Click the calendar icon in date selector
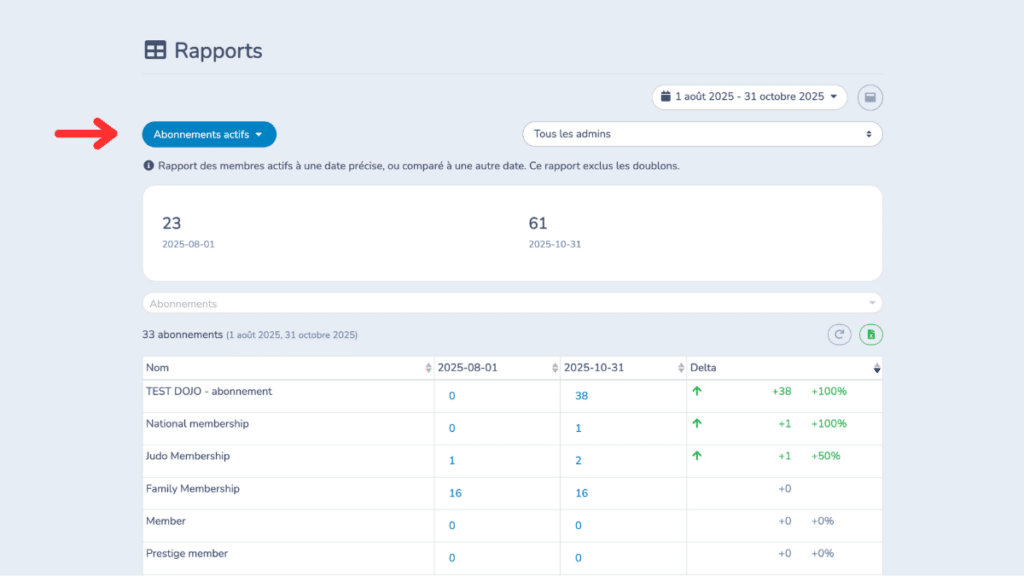Image resolution: width=1024 pixels, height=576 pixels. pos(666,97)
